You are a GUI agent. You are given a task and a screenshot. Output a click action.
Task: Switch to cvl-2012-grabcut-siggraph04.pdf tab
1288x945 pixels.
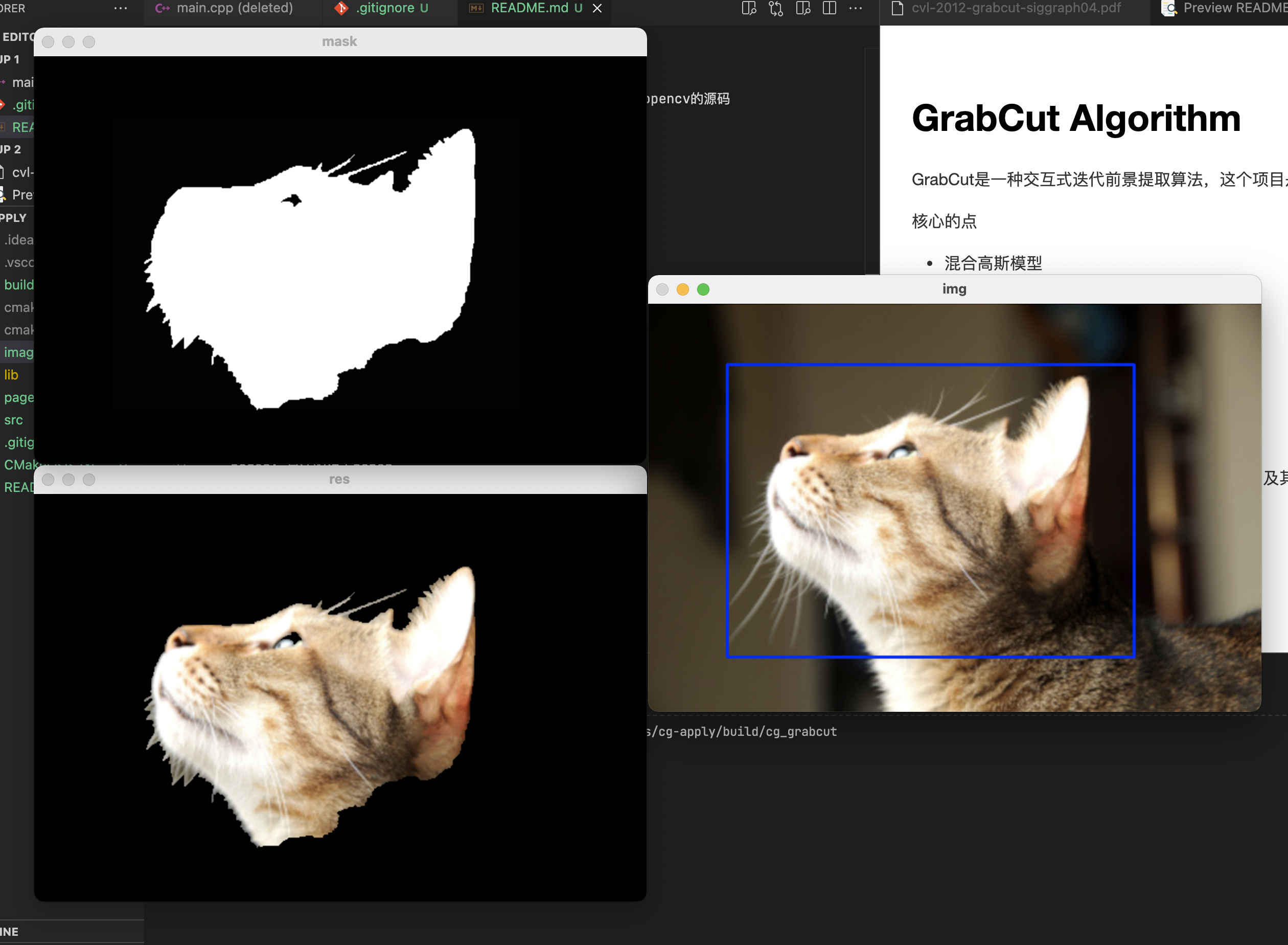[x=1015, y=9]
